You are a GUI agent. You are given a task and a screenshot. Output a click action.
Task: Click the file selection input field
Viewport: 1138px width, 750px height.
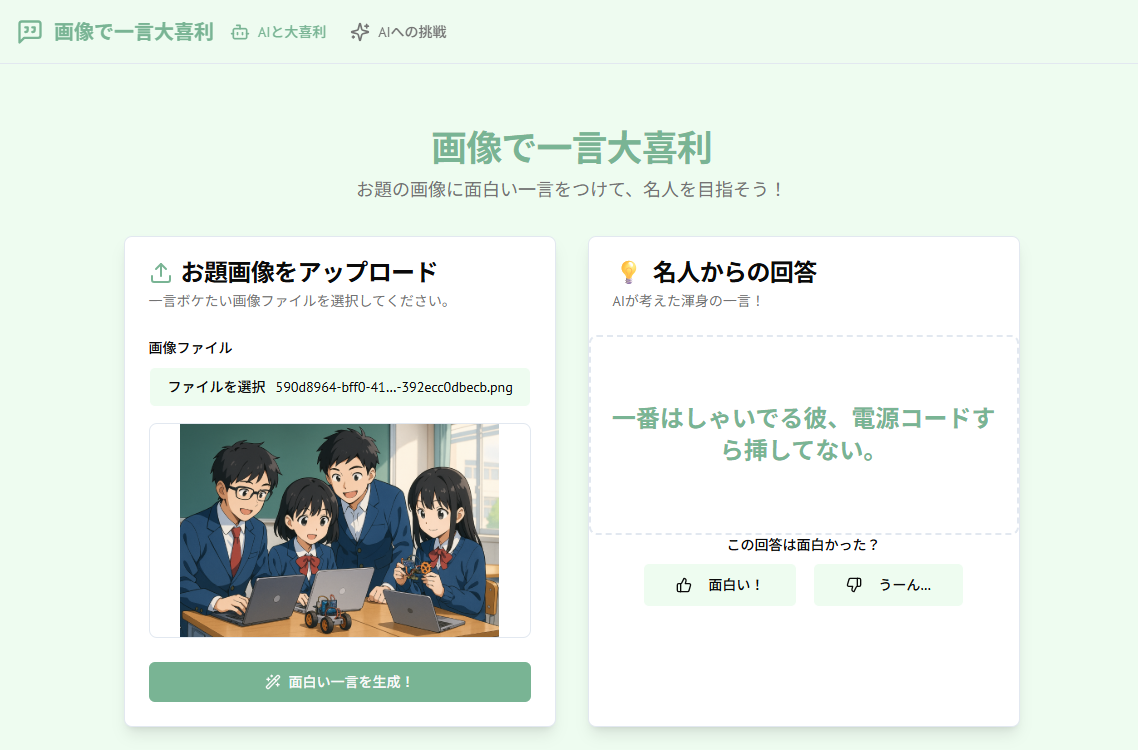pyautogui.click(x=339, y=387)
